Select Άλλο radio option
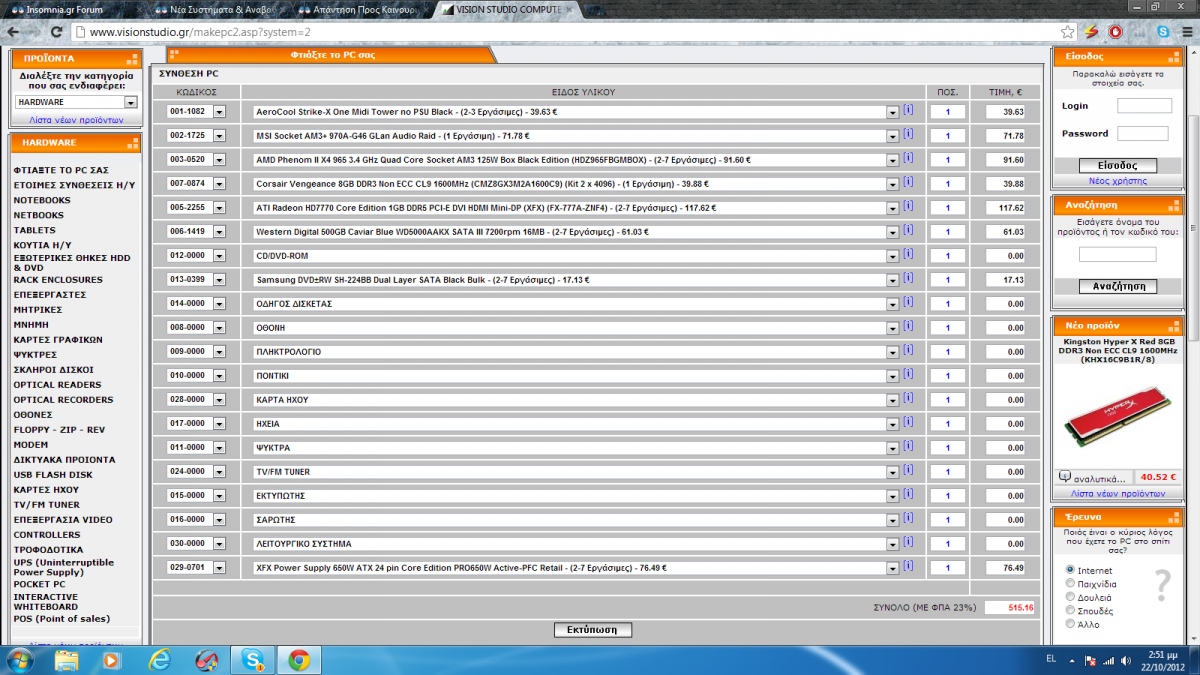 (x=1071, y=624)
